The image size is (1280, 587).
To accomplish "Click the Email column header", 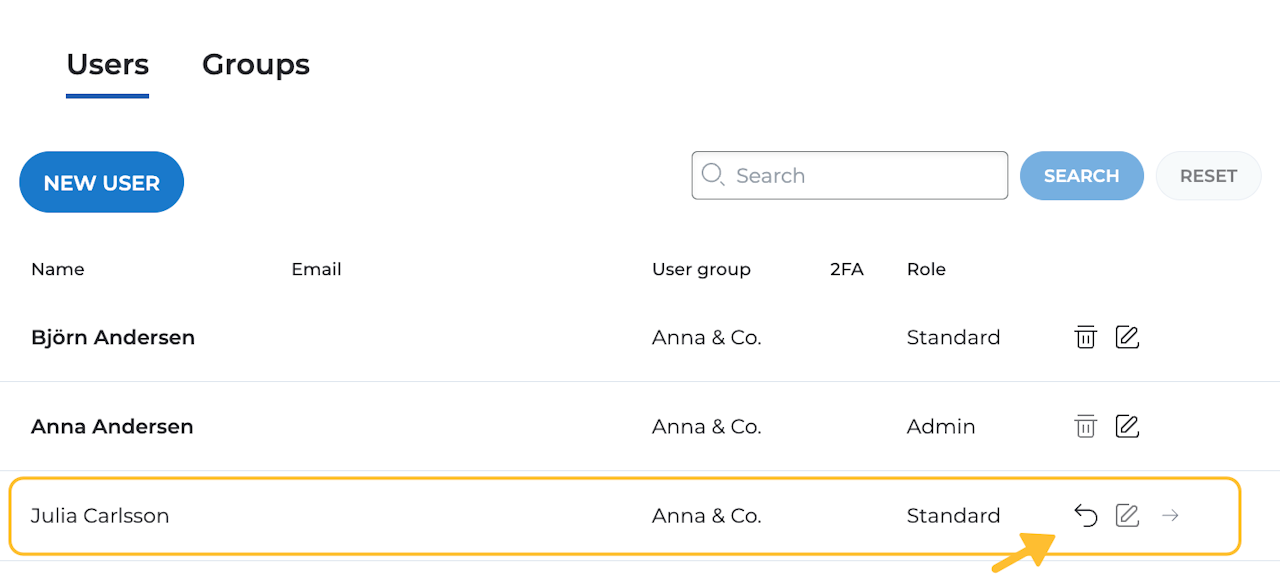I will point(316,269).
